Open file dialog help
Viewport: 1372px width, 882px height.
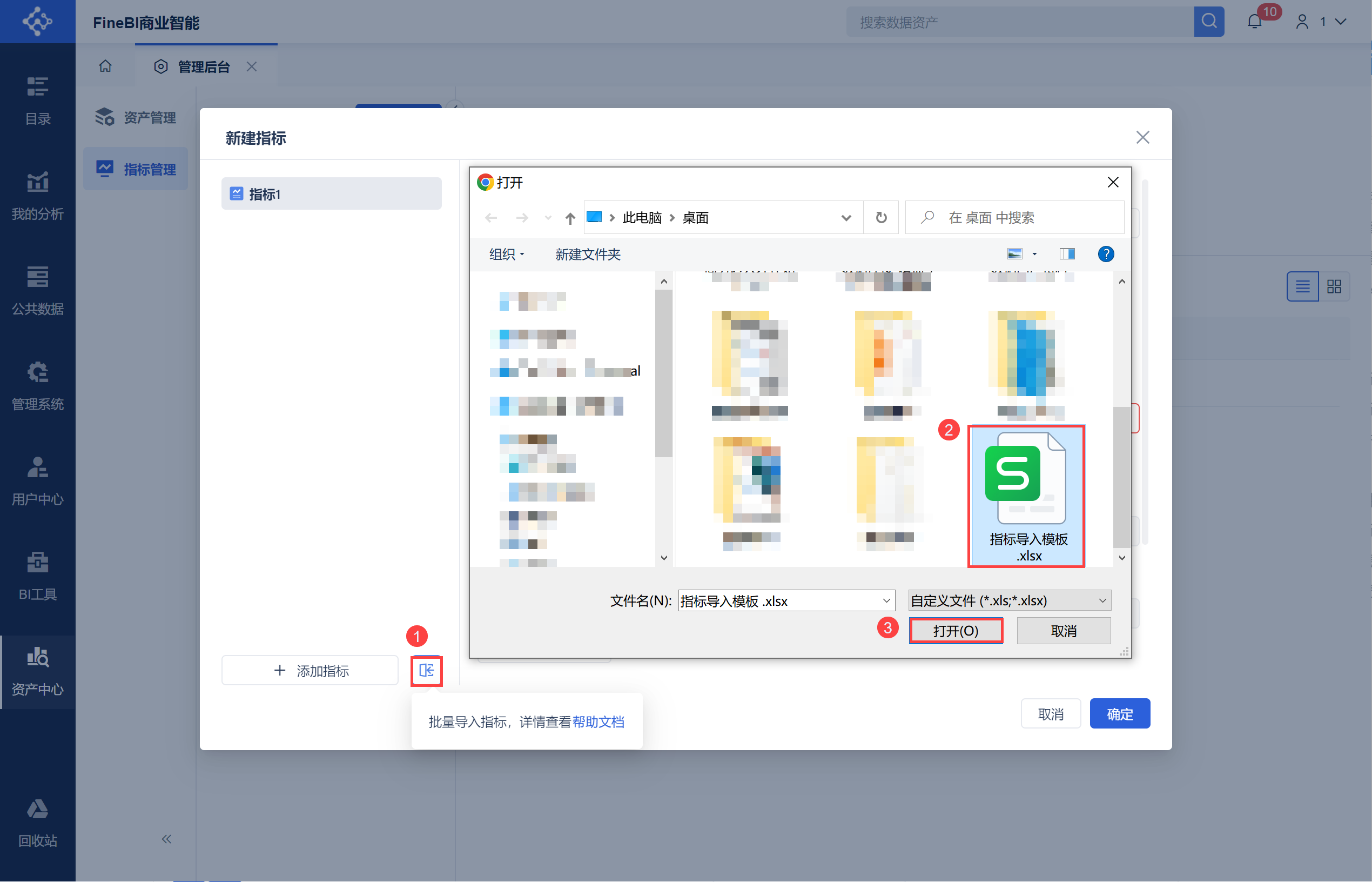point(1105,253)
